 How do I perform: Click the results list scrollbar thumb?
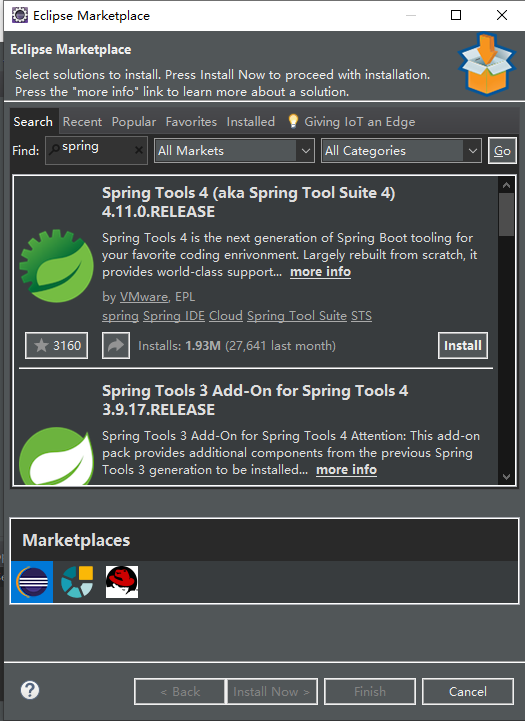point(506,215)
